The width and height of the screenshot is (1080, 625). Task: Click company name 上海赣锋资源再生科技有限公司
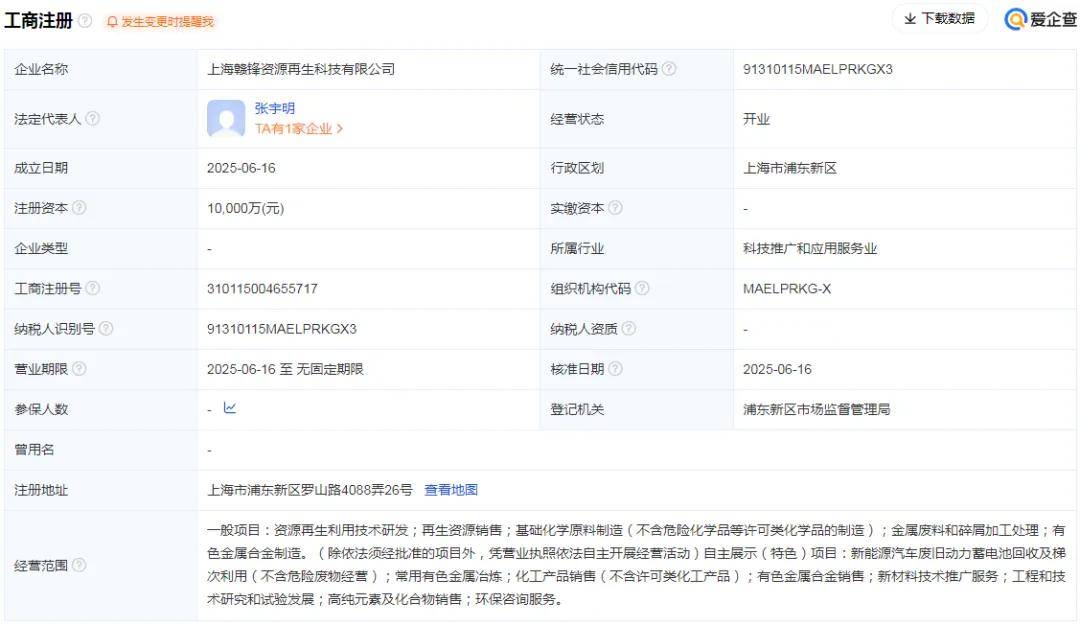click(x=301, y=69)
